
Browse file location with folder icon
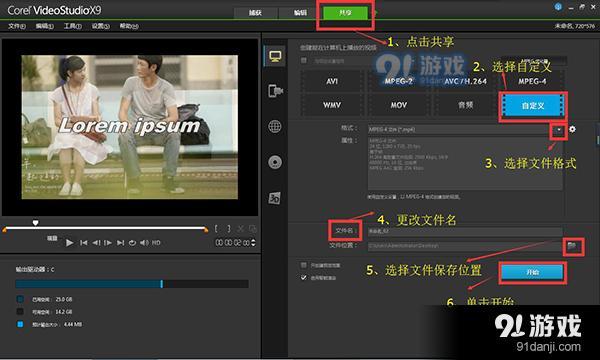(x=572, y=246)
